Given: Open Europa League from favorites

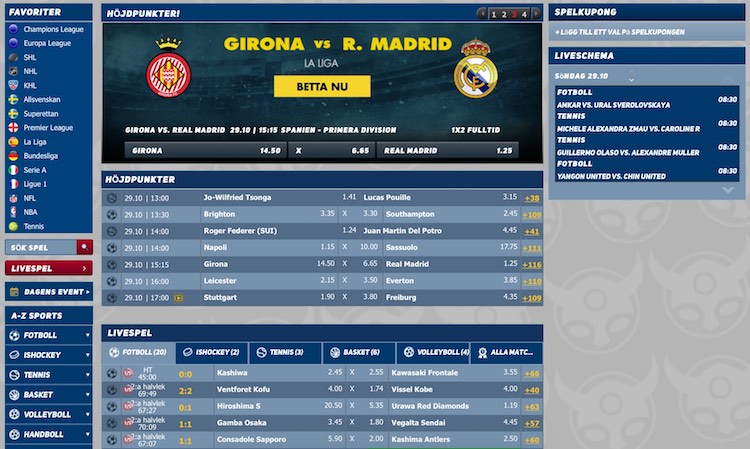Looking at the screenshot, I should [x=47, y=43].
